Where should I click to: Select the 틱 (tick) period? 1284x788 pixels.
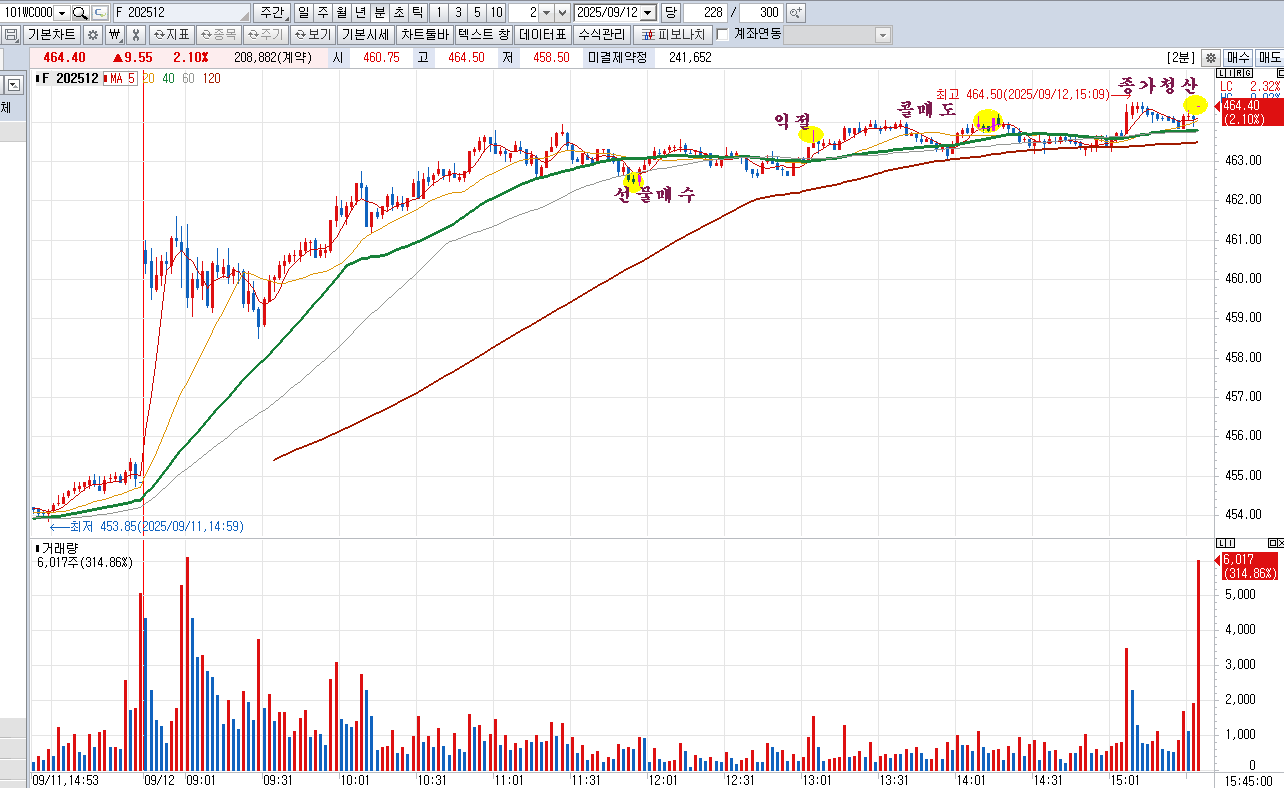(x=417, y=13)
